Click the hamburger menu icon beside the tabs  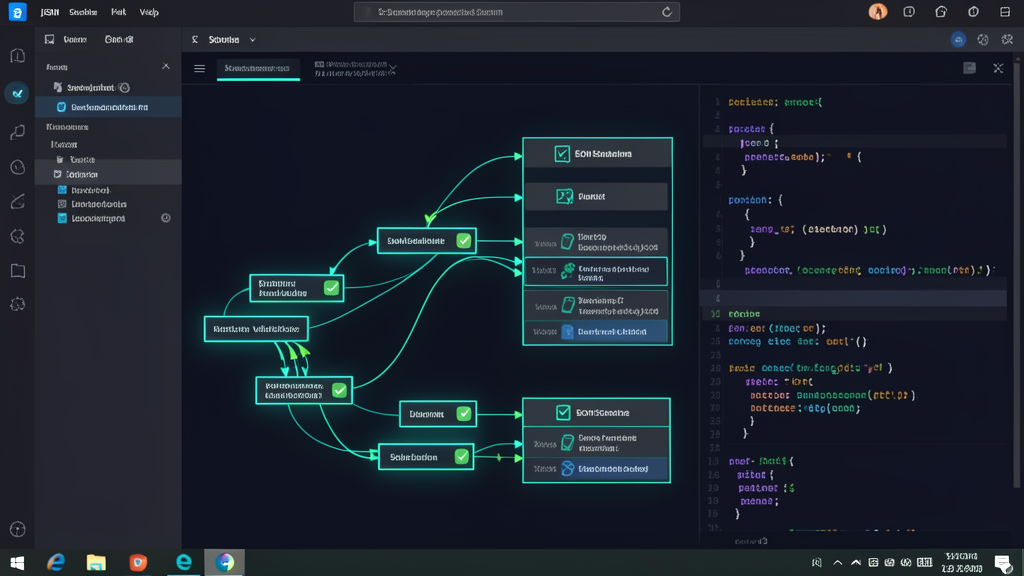point(200,69)
